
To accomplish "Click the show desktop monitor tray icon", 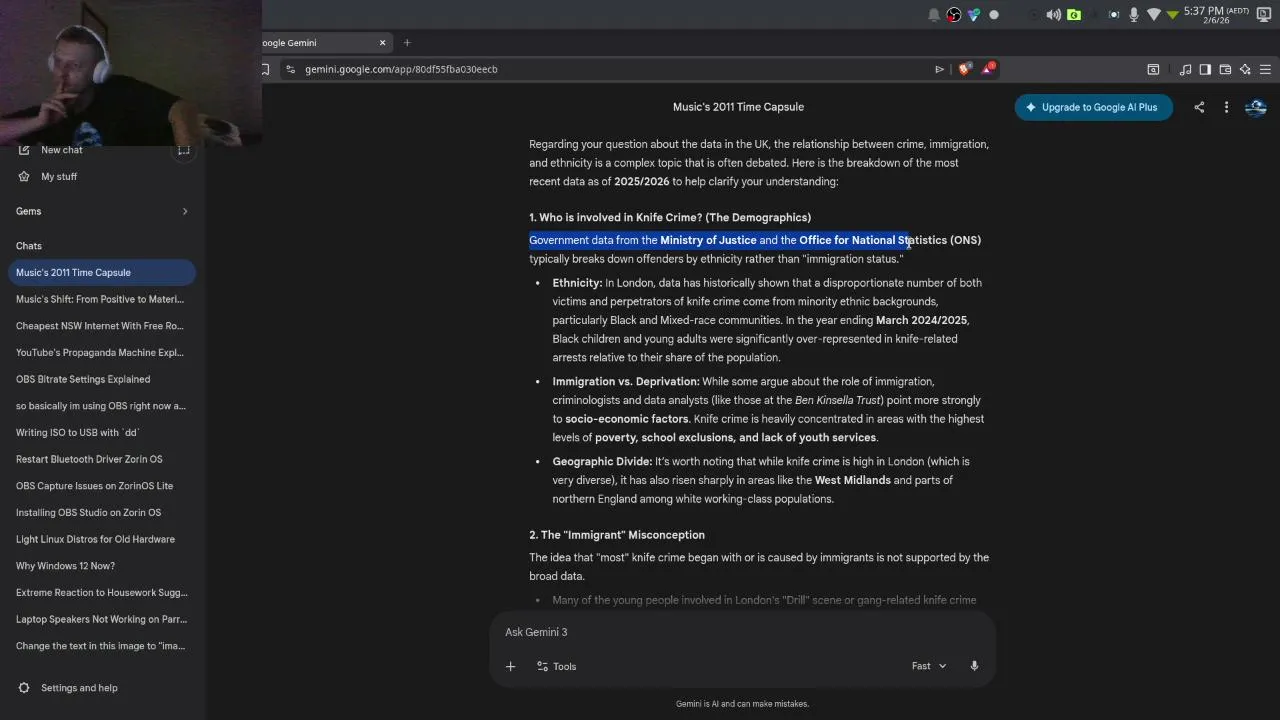I will click(1264, 14).
